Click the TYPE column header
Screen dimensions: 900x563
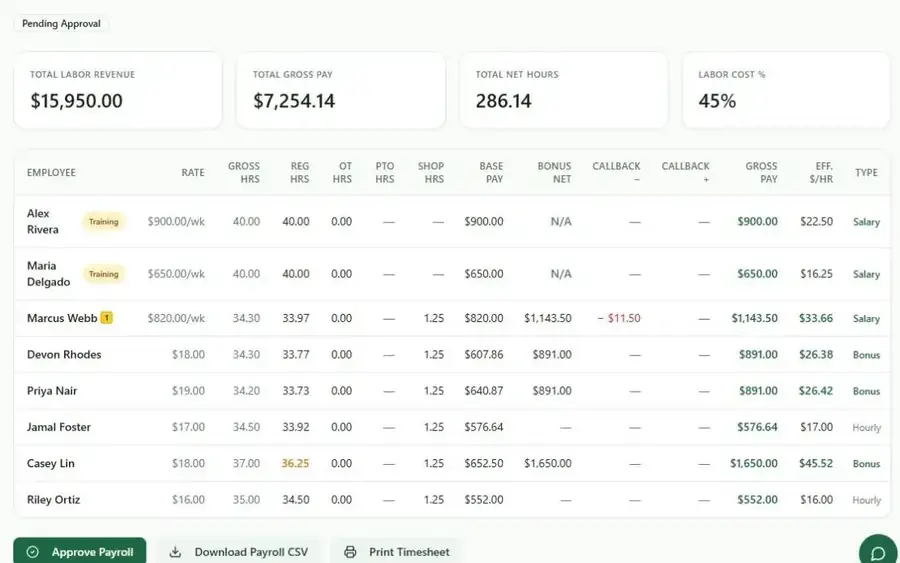coord(866,172)
